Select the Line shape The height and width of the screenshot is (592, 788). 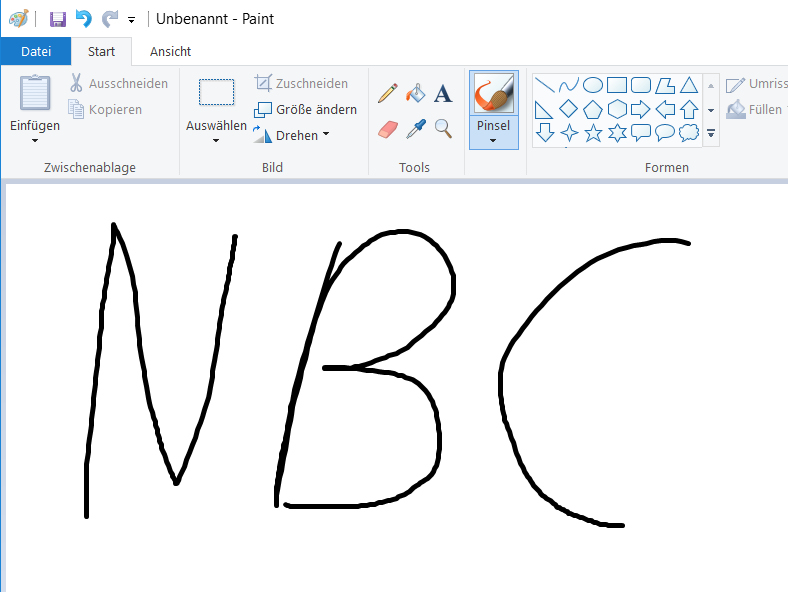pyautogui.click(x=544, y=85)
